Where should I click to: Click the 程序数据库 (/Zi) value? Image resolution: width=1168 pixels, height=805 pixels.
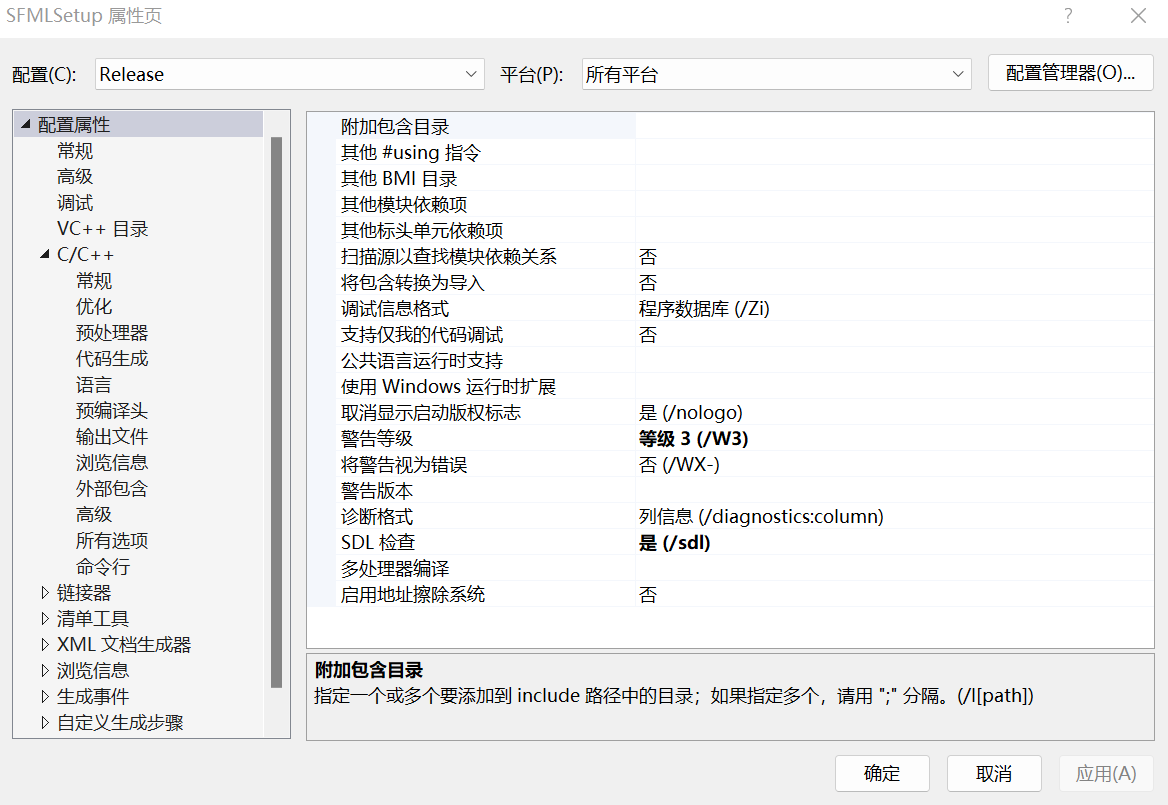pos(704,309)
